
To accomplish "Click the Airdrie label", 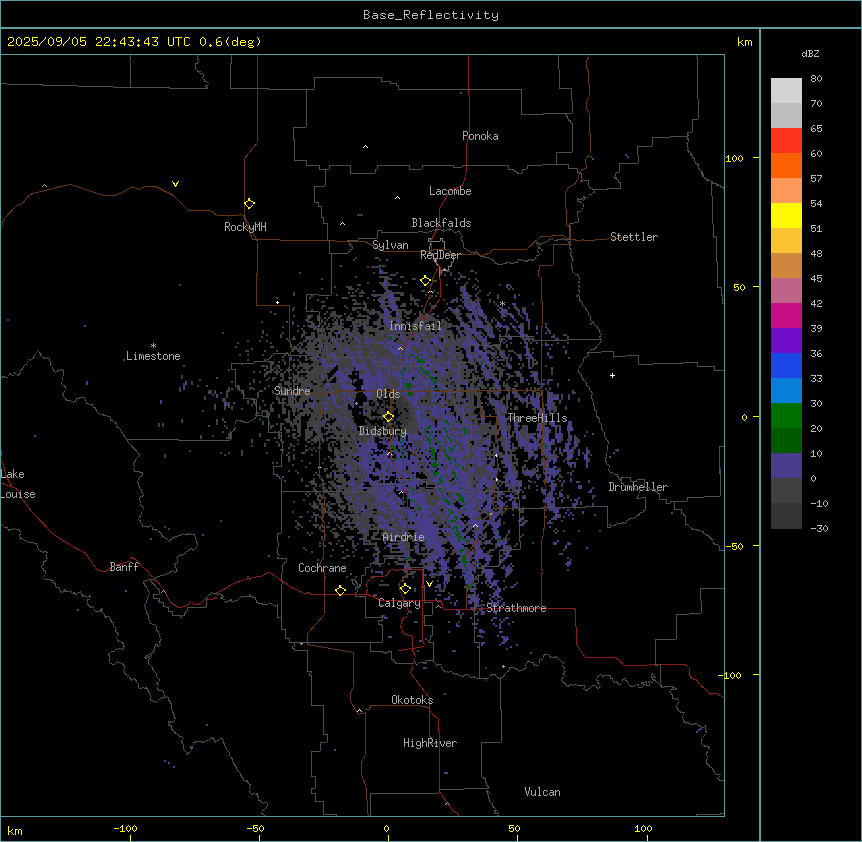I will click(404, 537).
